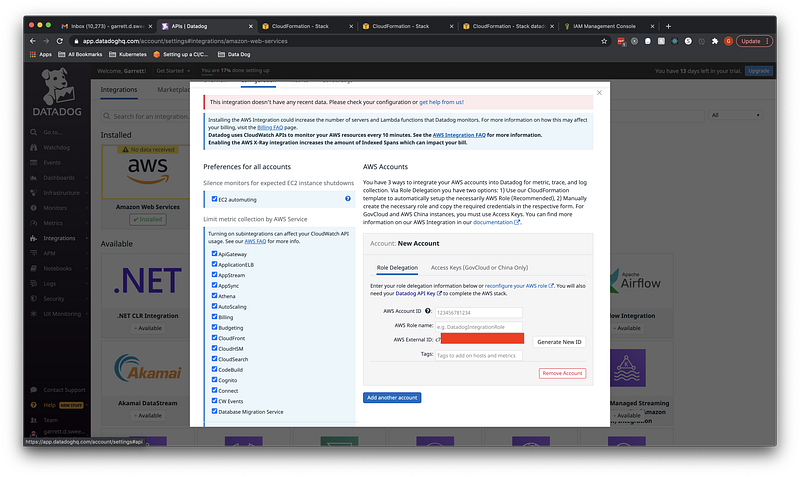The height and width of the screenshot is (477, 800).
Task: Select the Role Delegation tab
Action: pyautogui.click(x=397, y=268)
